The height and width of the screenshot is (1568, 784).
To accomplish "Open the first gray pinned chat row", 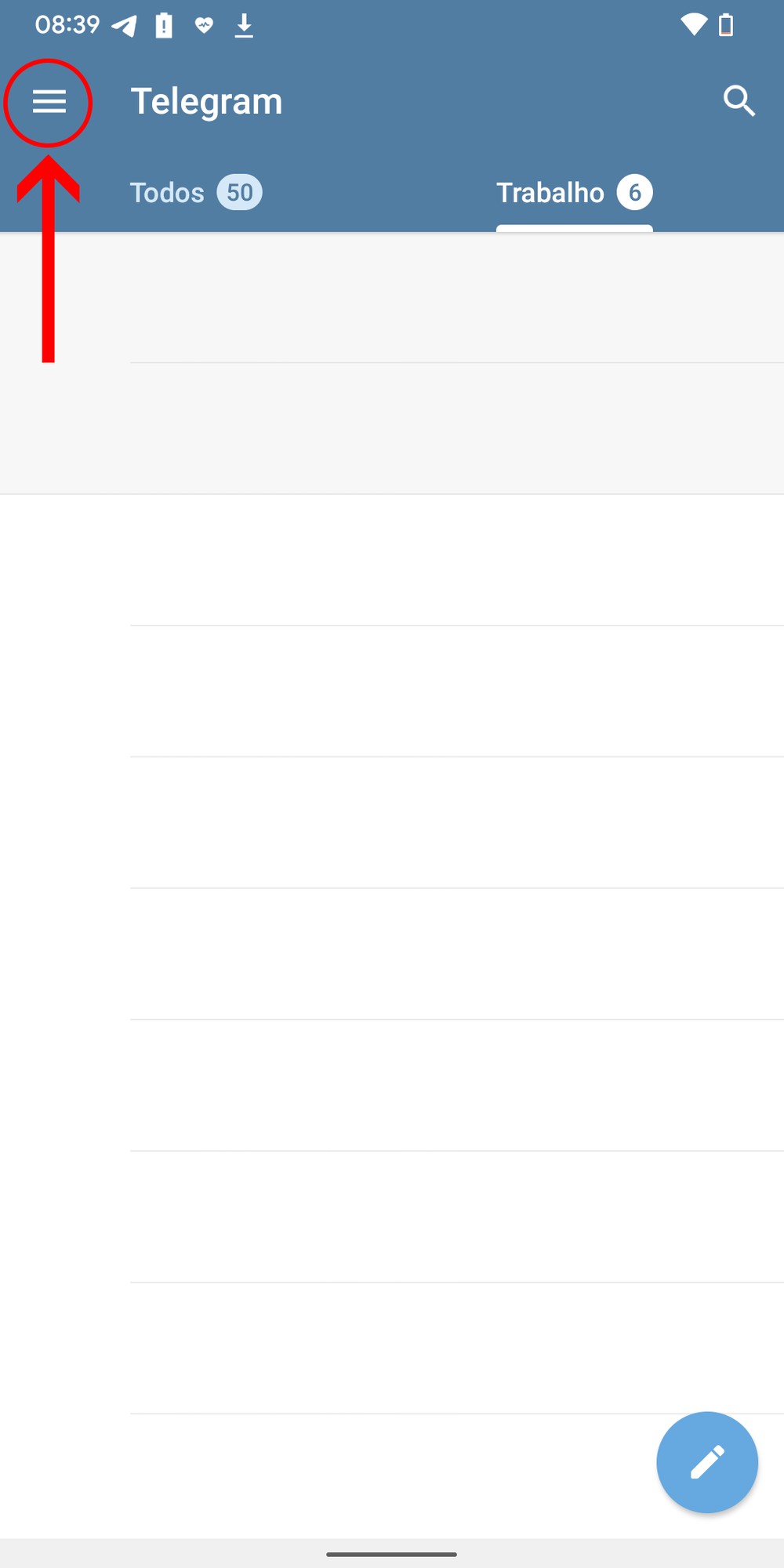I will pos(392,298).
